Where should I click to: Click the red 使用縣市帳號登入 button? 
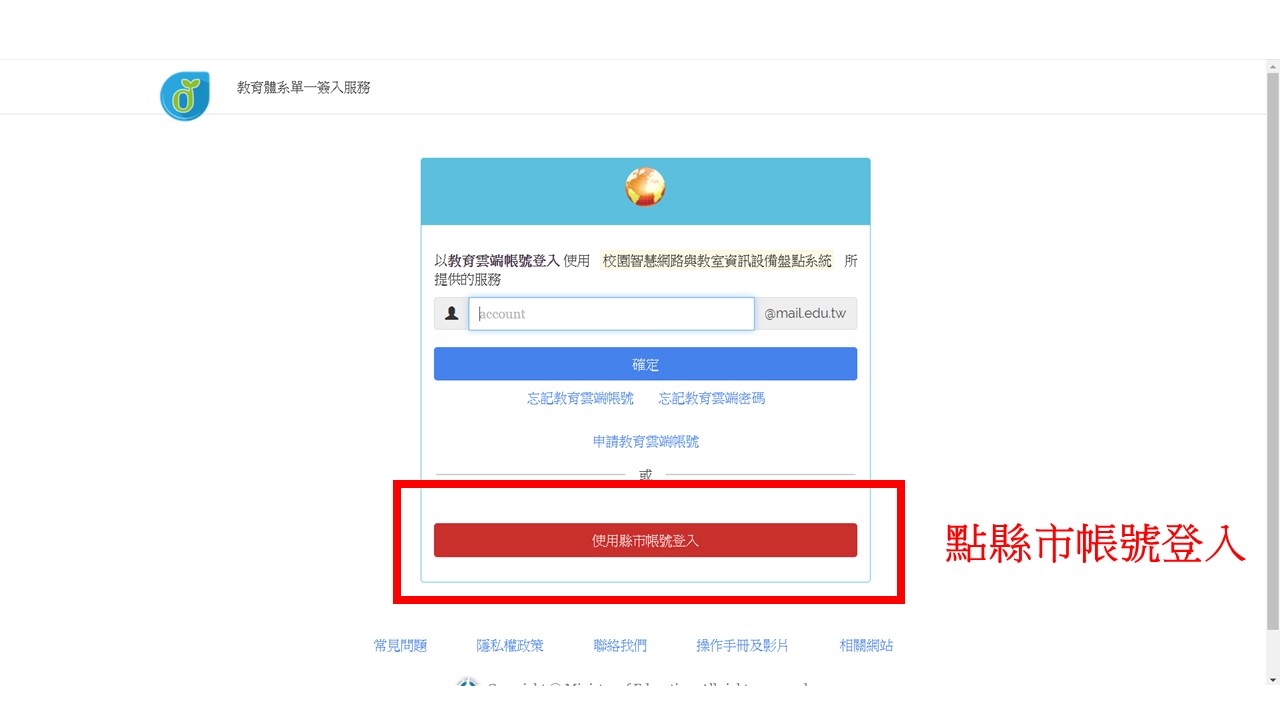645,540
